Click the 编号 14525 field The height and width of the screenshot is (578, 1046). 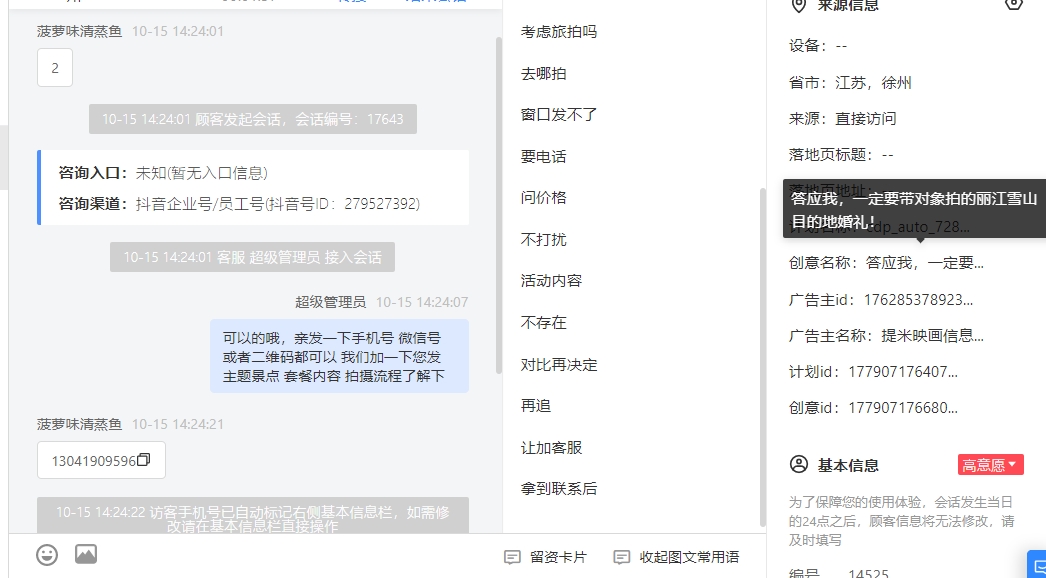839,573
